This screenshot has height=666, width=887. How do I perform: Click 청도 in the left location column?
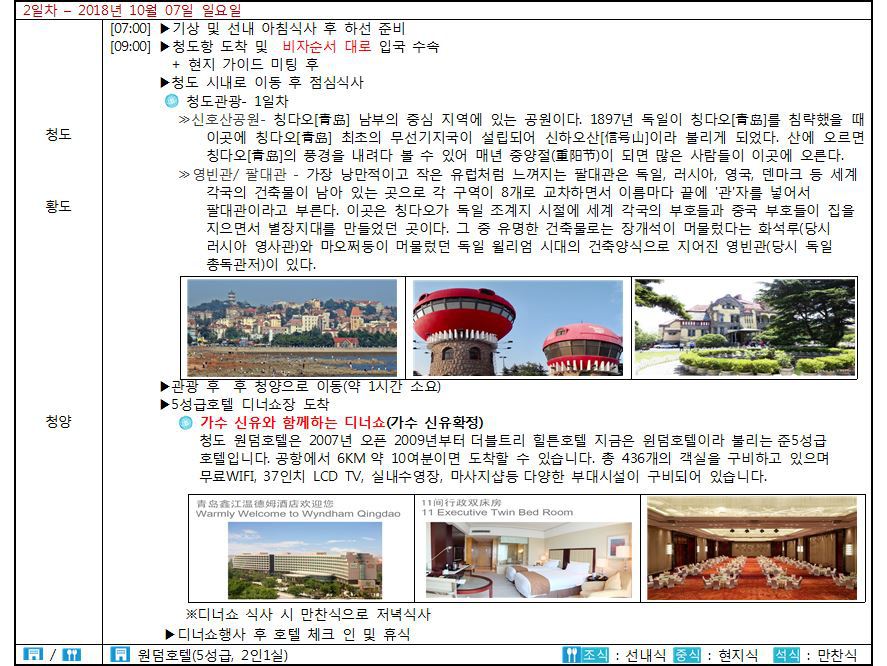click(x=58, y=135)
